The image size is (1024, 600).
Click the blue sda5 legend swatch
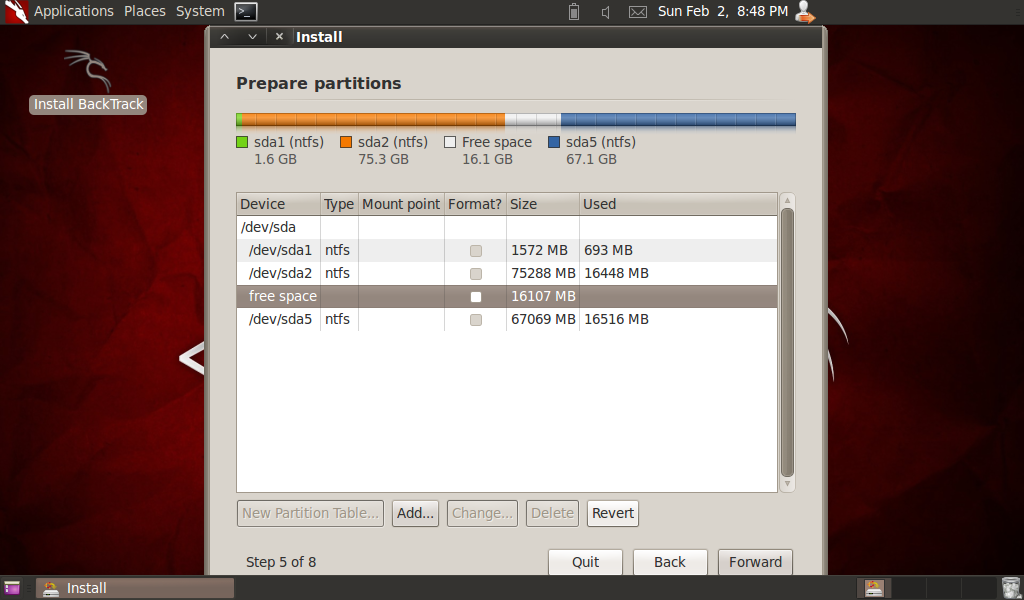554,142
